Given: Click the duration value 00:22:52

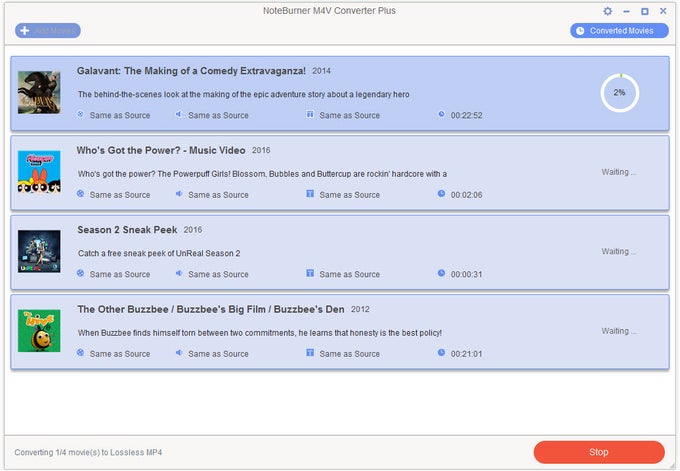Looking at the screenshot, I should tap(467, 115).
